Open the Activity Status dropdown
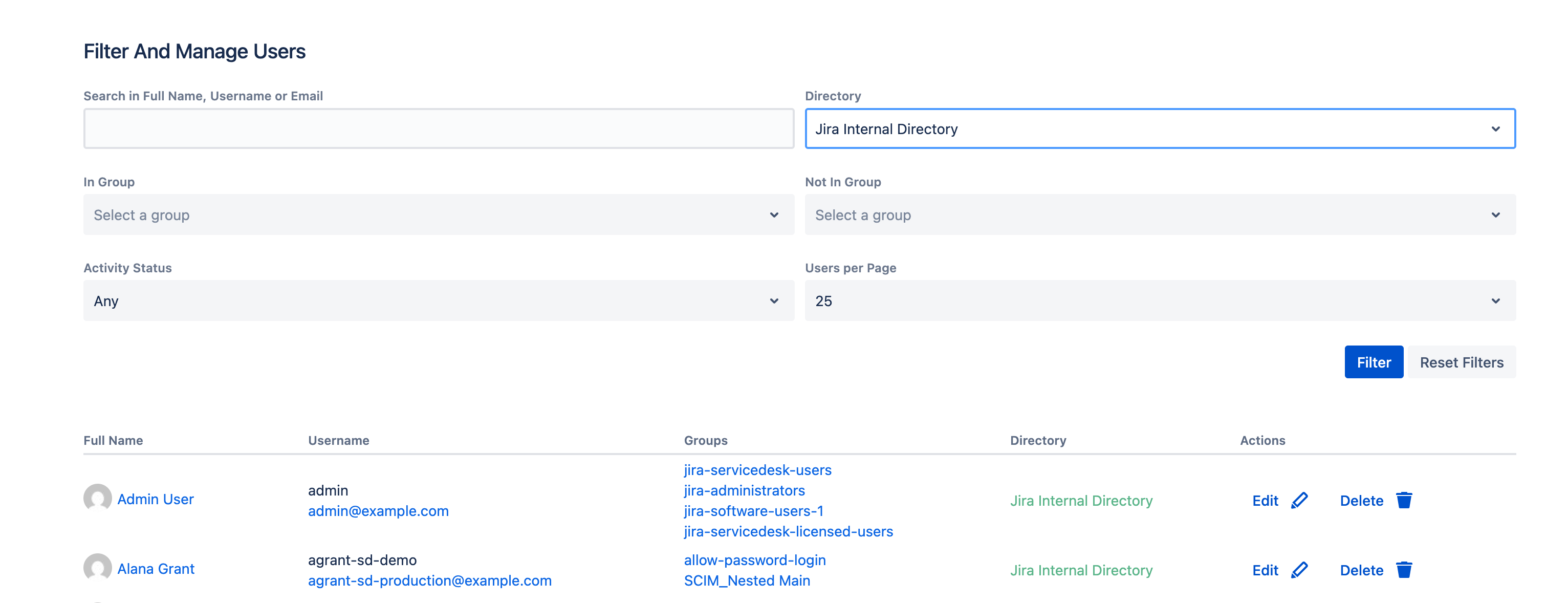 tap(439, 300)
